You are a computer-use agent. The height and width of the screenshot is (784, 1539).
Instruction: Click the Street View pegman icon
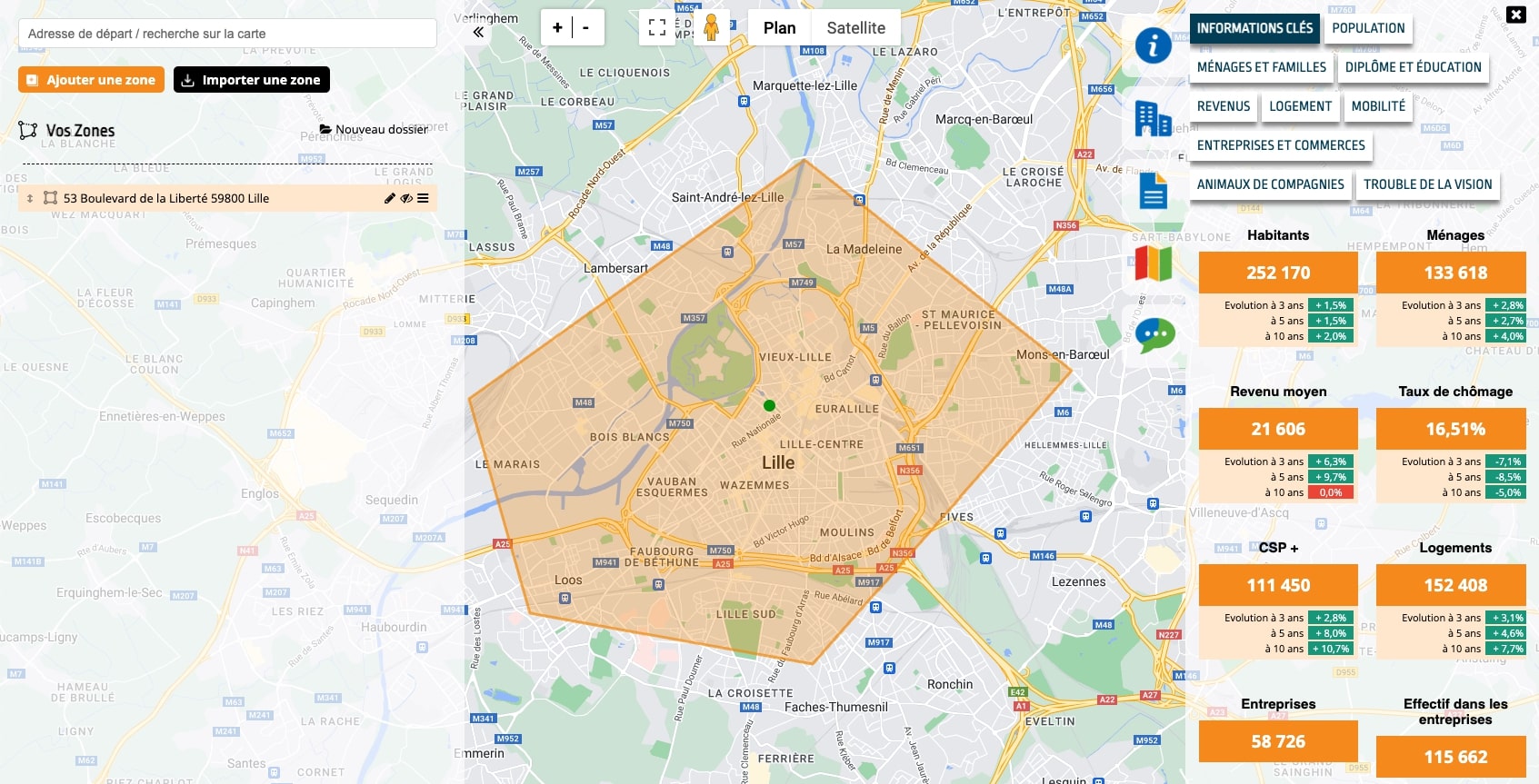pos(712,27)
